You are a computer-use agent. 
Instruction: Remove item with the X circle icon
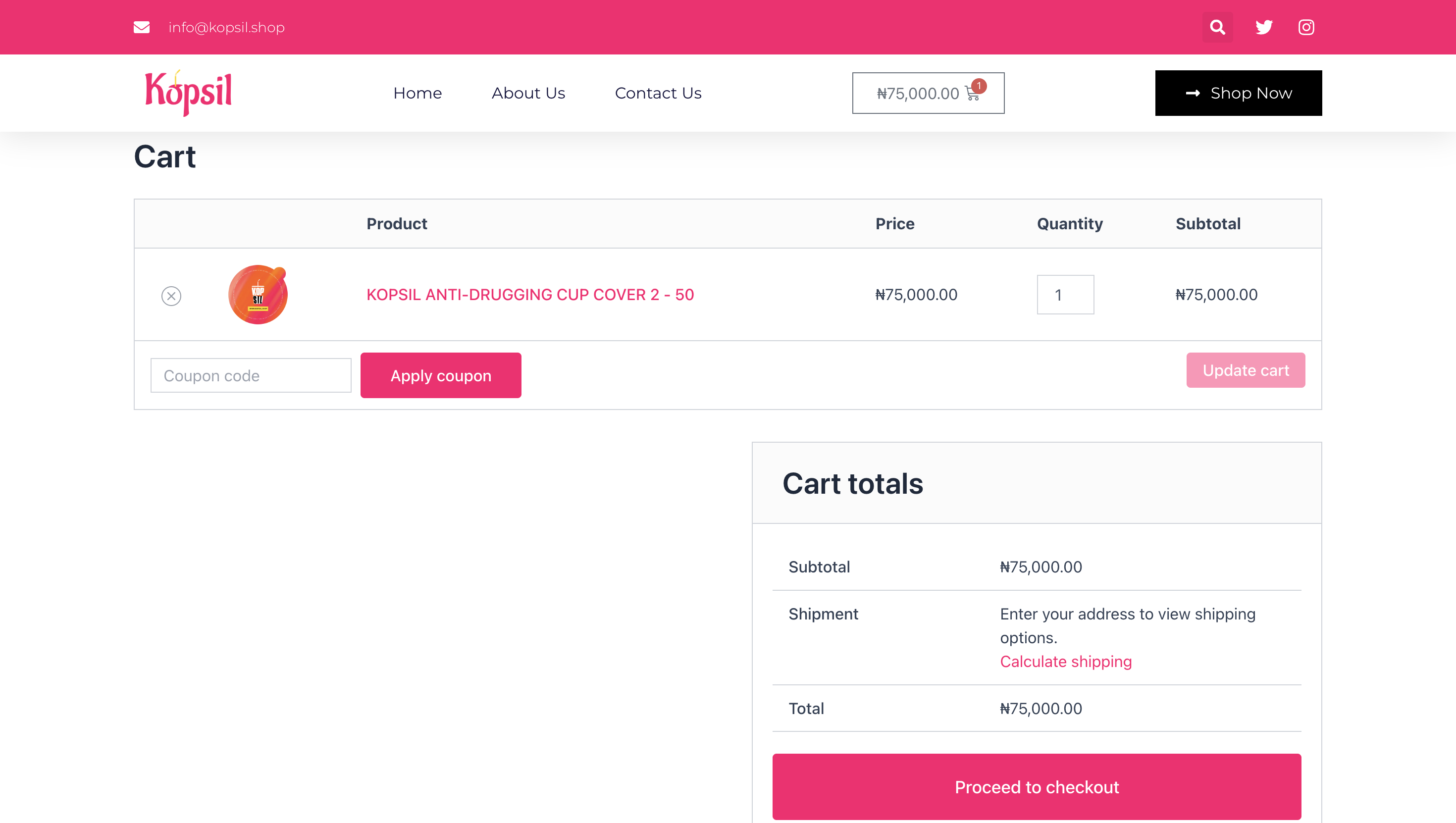tap(171, 296)
